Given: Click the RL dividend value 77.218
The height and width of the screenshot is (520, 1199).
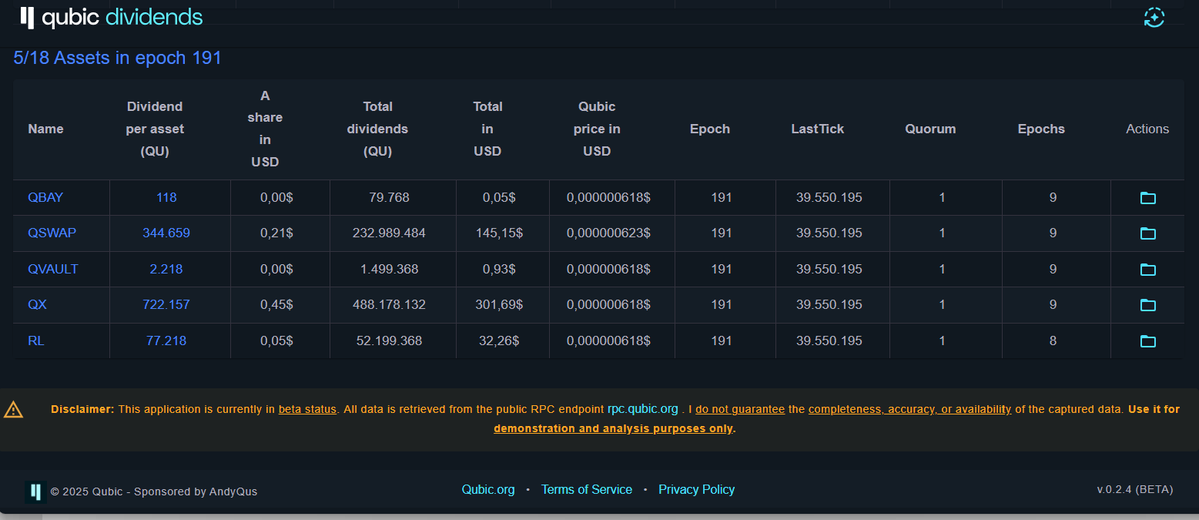Looking at the screenshot, I should click(166, 340).
